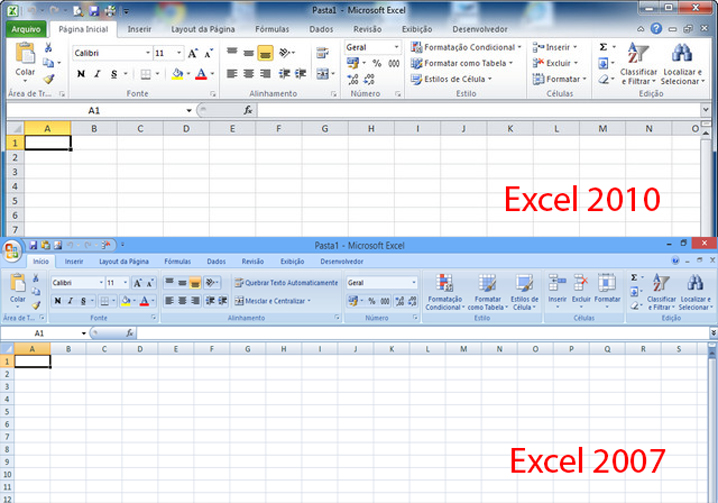Open name box dropdown in Excel 2010

coord(189,110)
